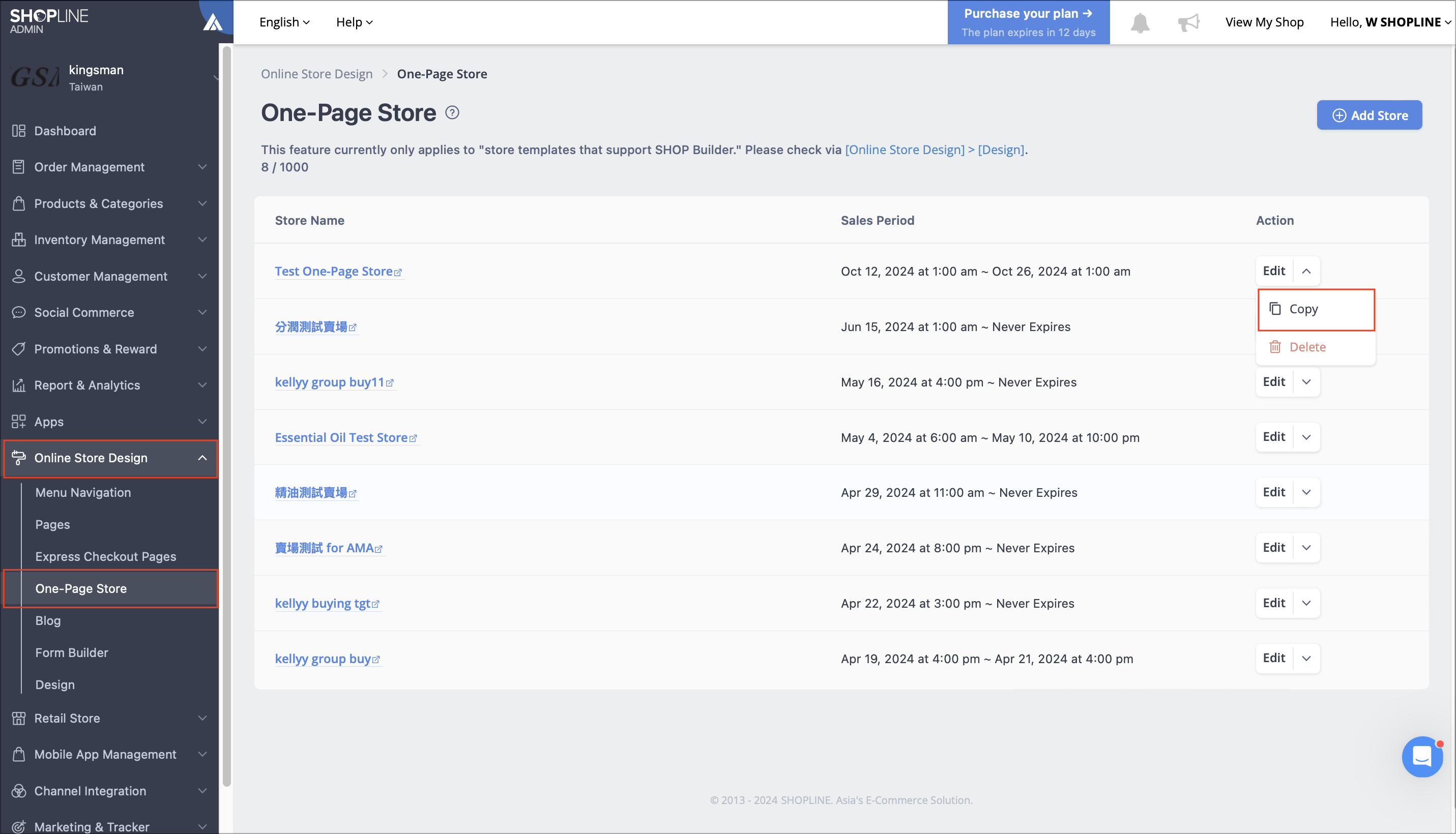Open the notifications bell icon

(1140, 22)
